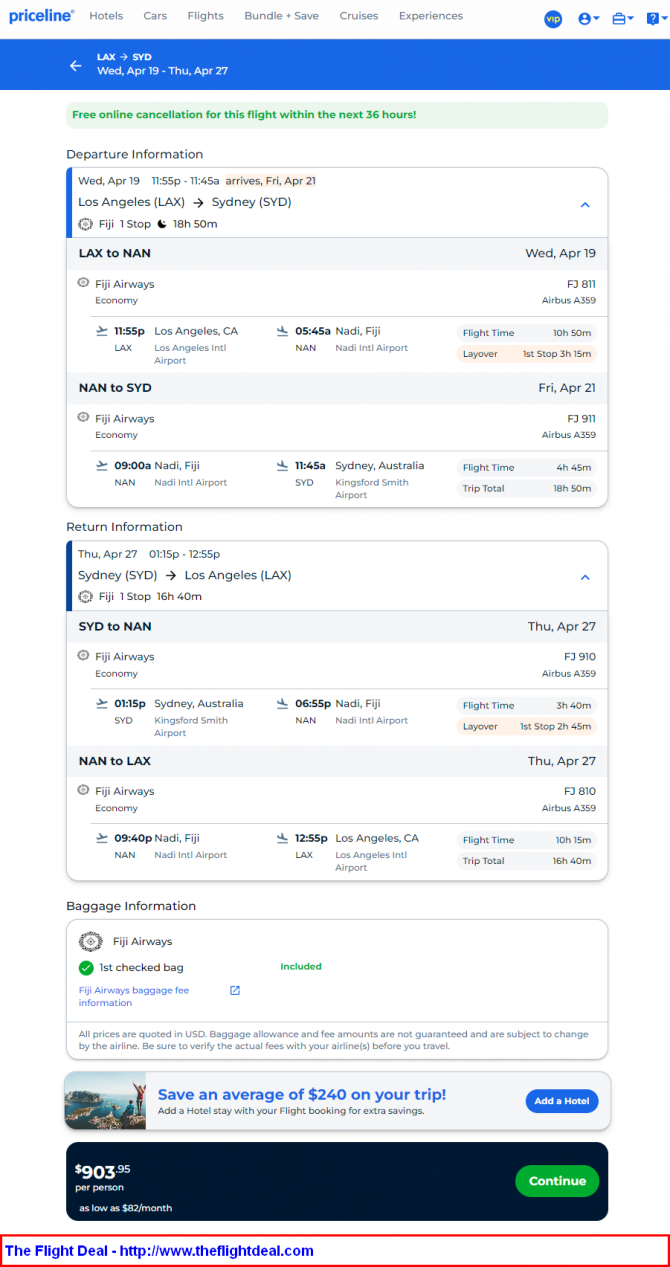Click the LAX → SYD route header

coord(124,57)
